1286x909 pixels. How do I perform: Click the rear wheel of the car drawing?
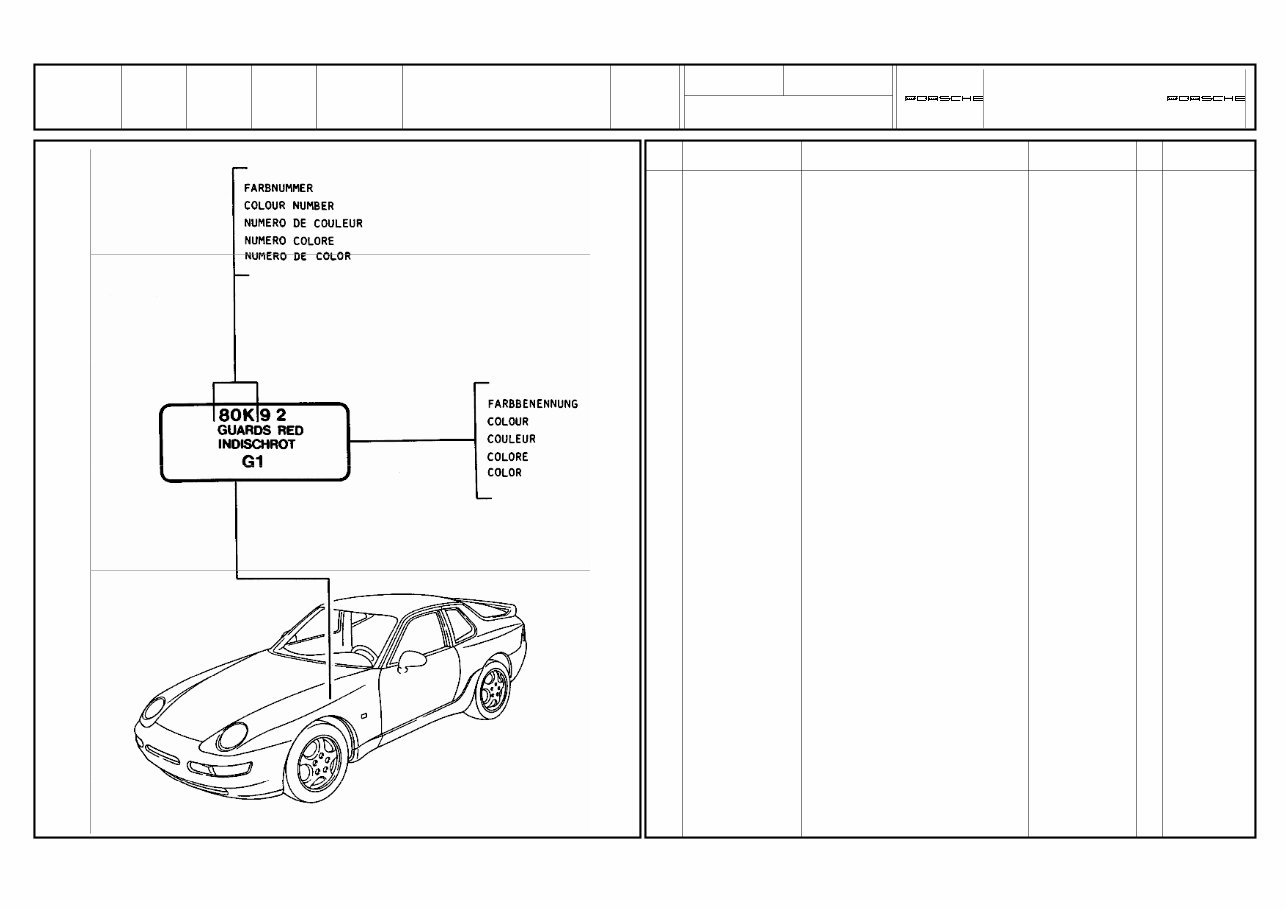[492, 689]
